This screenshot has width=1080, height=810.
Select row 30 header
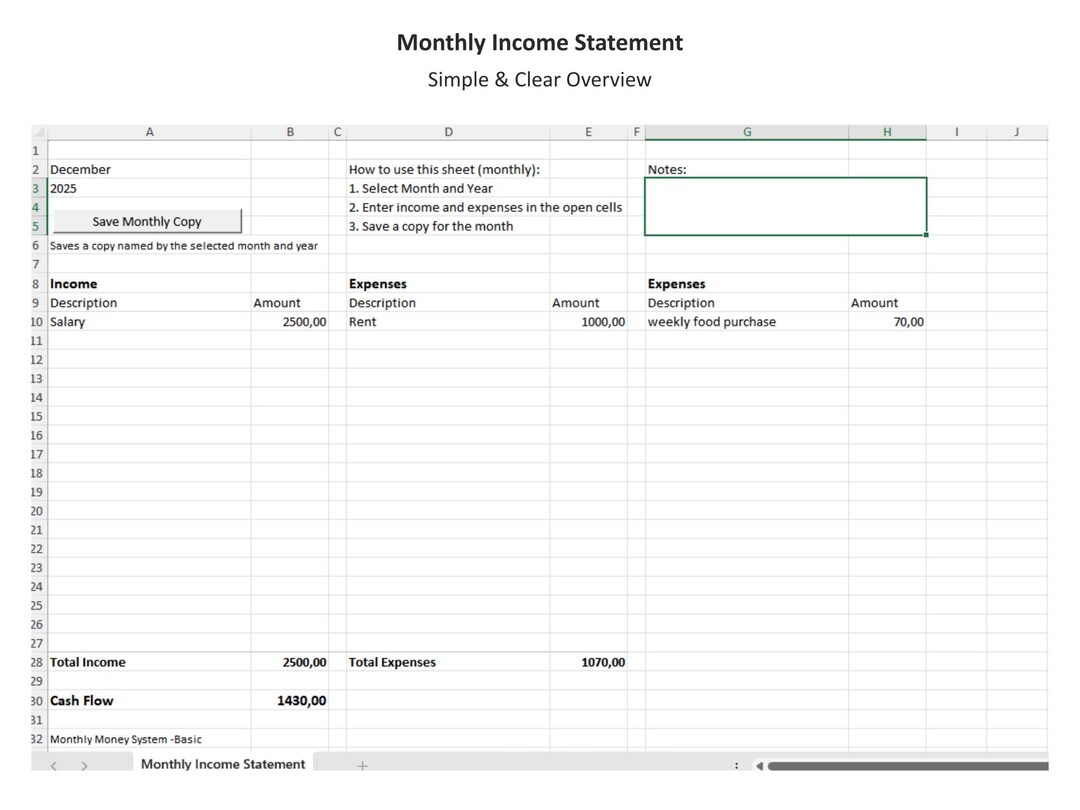pyautogui.click(x=37, y=700)
